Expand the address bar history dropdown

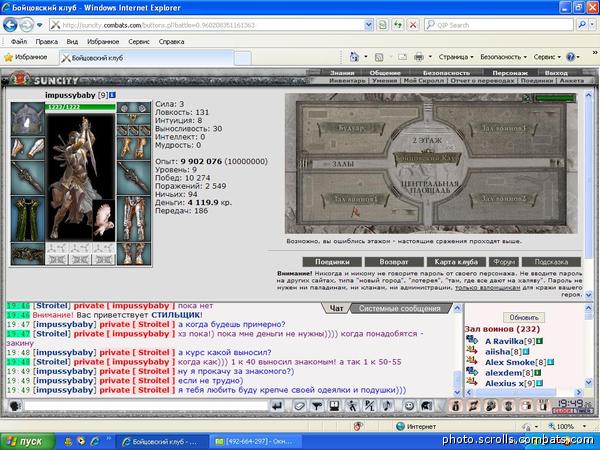pos(368,25)
